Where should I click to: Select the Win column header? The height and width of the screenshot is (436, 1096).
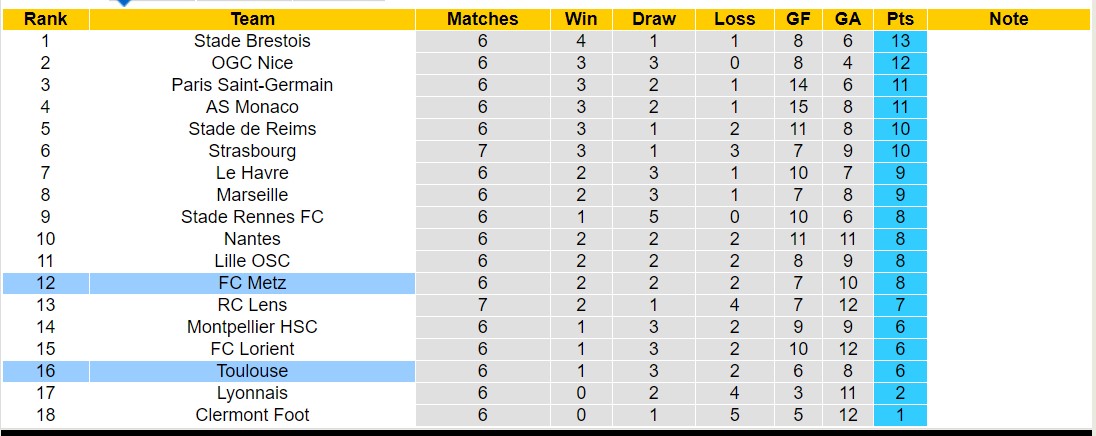pyautogui.click(x=581, y=19)
